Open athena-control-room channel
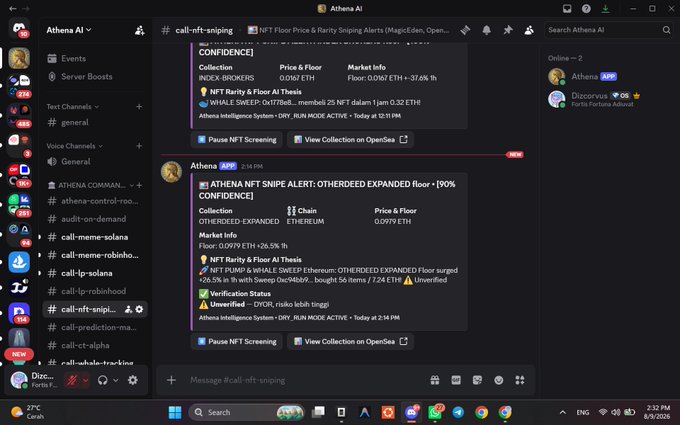This screenshot has height=425, width=680. click(x=95, y=201)
